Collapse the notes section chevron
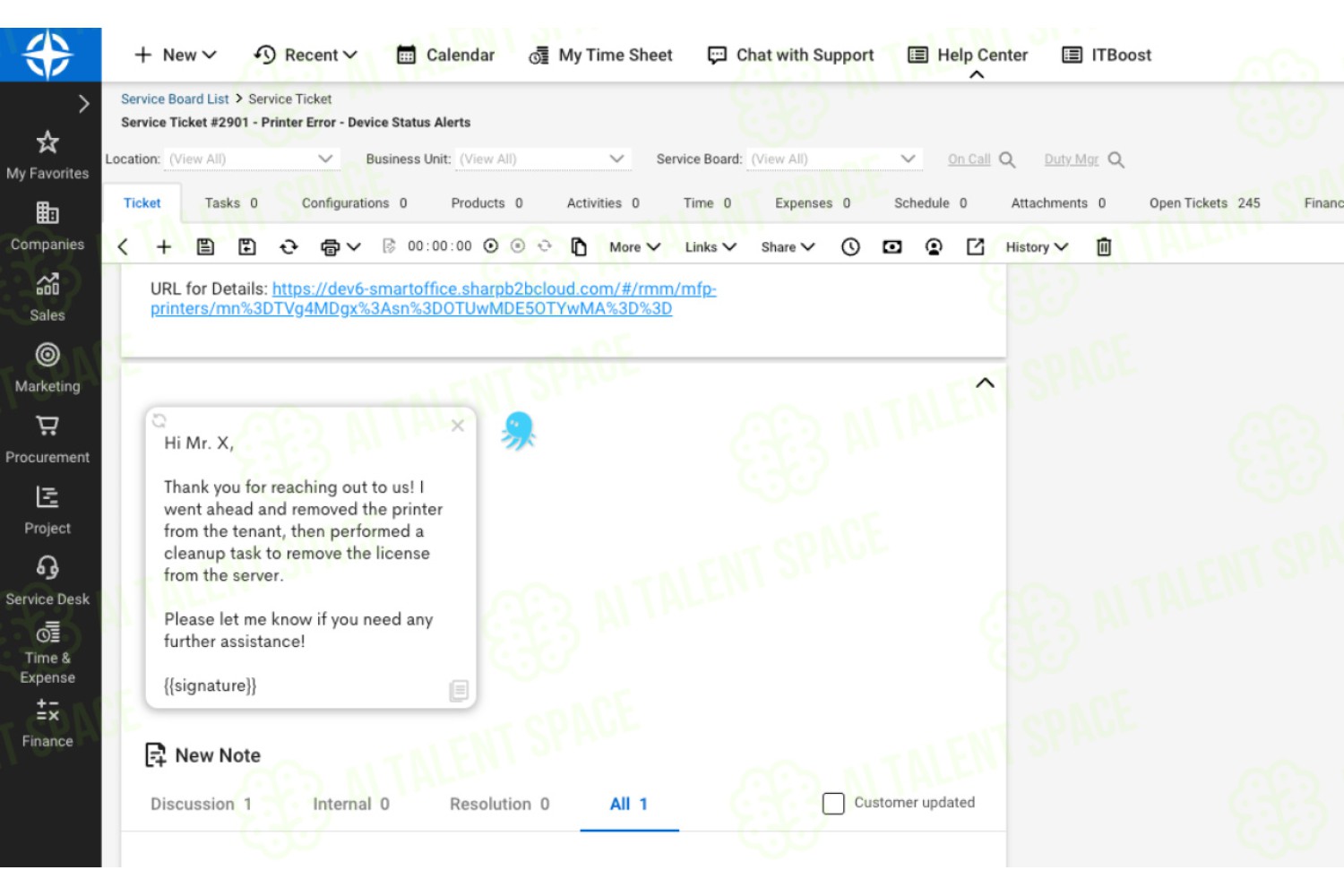Image resolution: width=1344 pixels, height=896 pixels. (x=985, y=383)
